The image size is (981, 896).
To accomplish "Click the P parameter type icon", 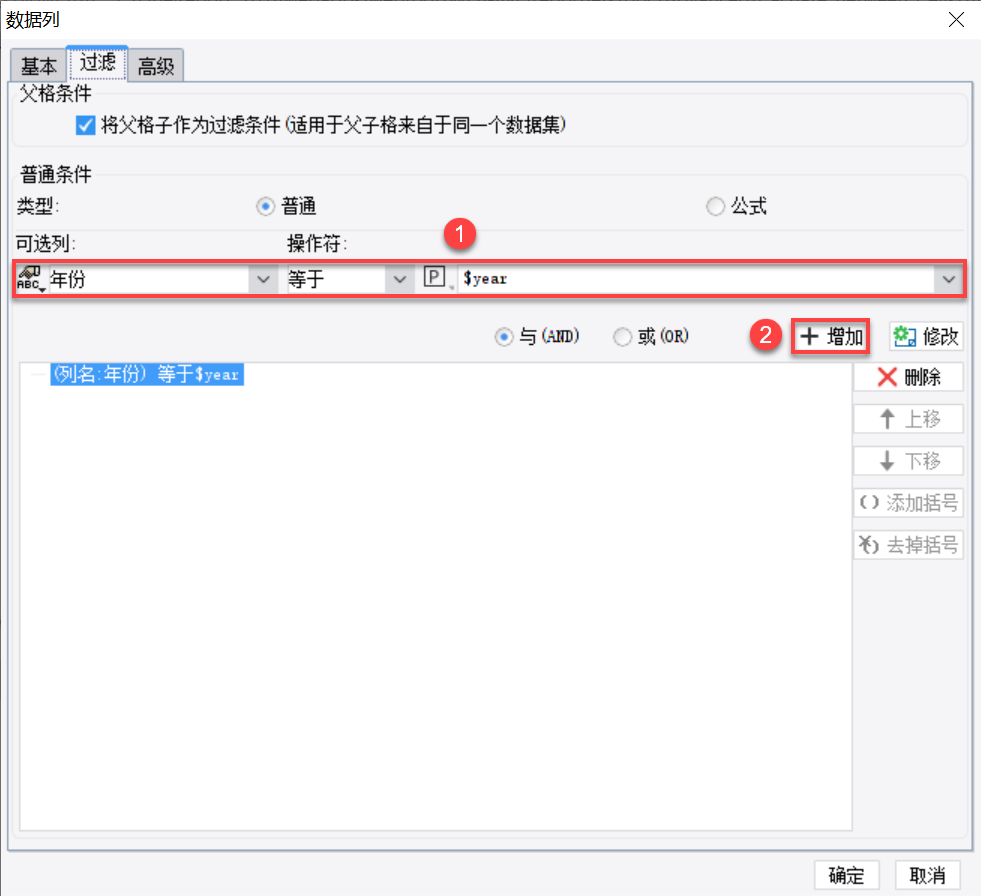I will click(435, 277).
